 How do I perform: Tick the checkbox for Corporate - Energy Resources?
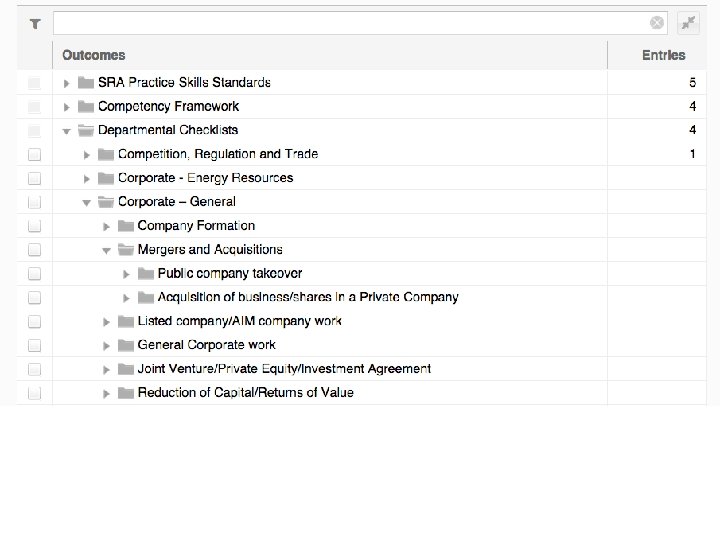[x=34, y=178]
